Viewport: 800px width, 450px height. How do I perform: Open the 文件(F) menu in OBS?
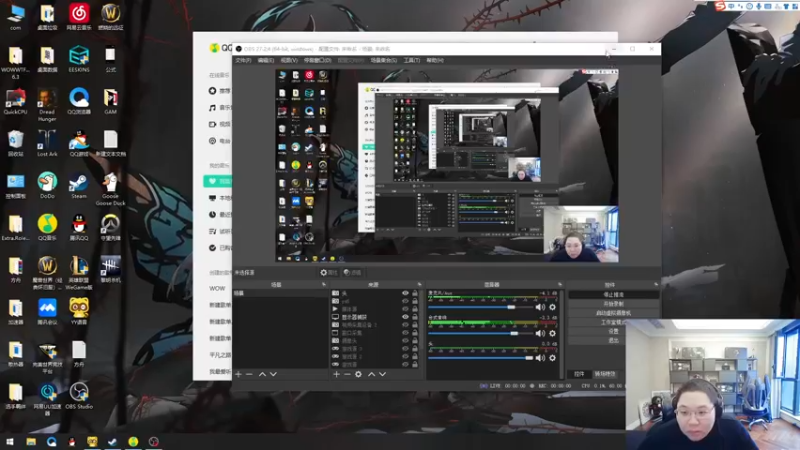(x=243, y=60)
